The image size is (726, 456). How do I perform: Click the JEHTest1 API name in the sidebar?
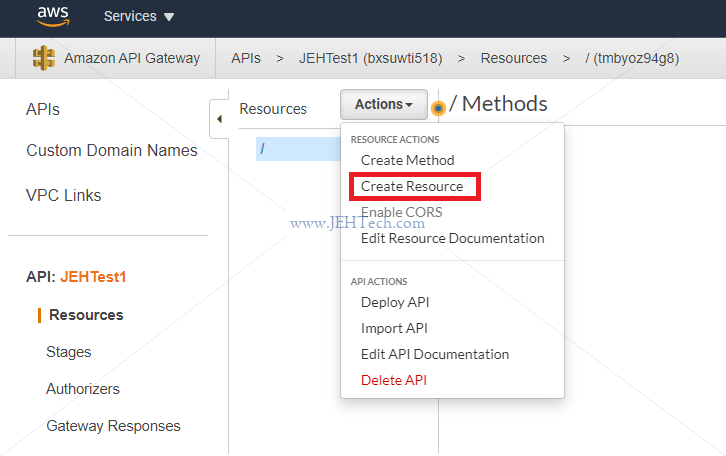coord(93,277)
